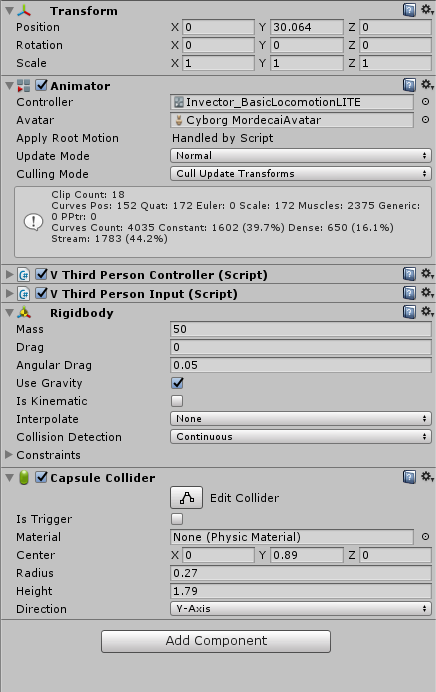This screenshot has height=692, width=436.
Task: Click the Controller object picker circle
Action: pyautogui.click(x=425, y=102)
